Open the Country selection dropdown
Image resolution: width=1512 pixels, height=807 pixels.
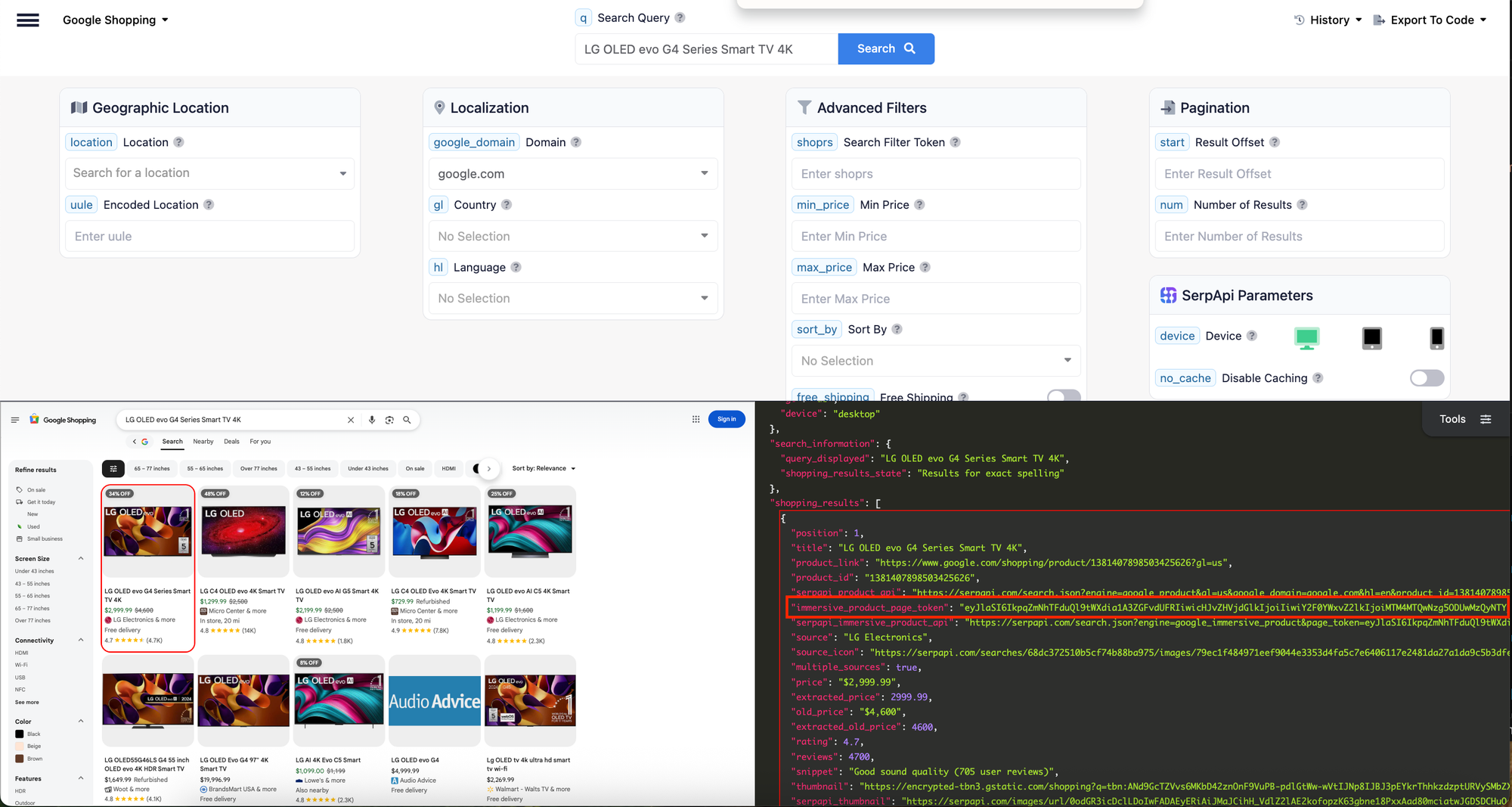[x=573, y=236]
